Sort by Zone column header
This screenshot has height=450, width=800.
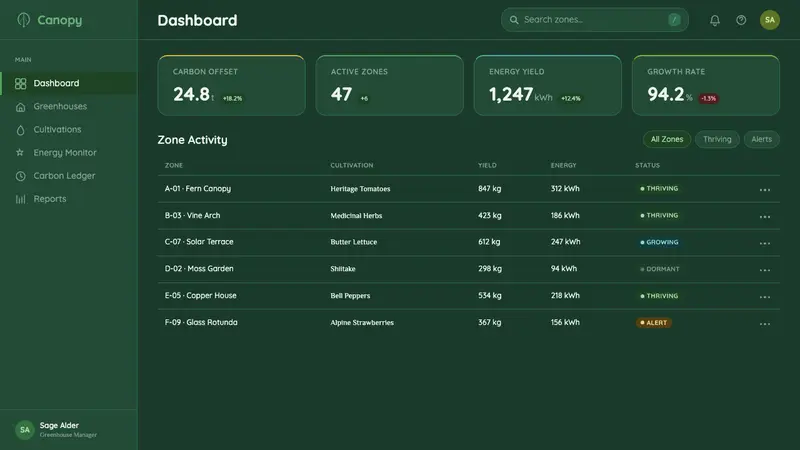[173, 165]
